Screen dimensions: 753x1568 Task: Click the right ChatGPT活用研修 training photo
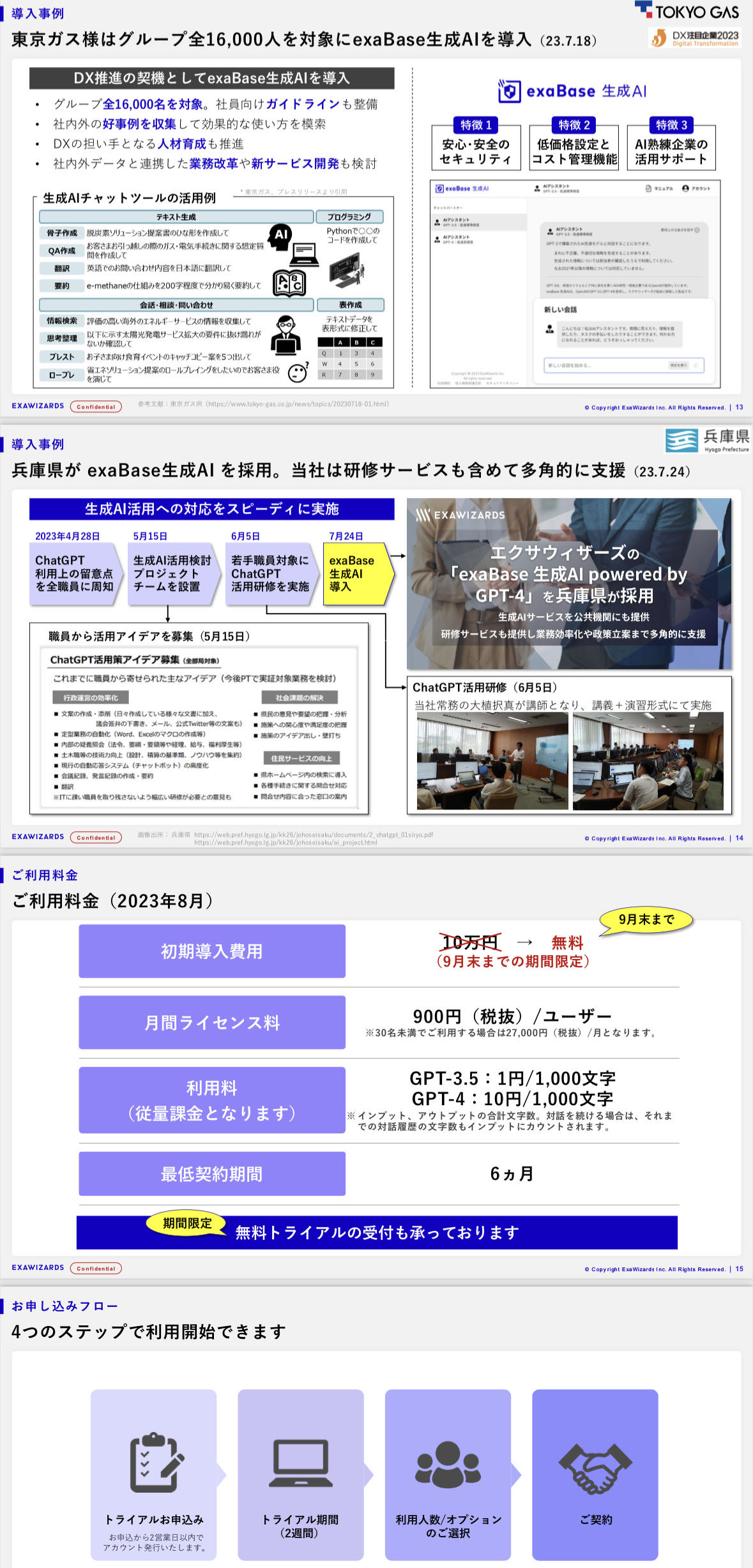click(648, 762)
